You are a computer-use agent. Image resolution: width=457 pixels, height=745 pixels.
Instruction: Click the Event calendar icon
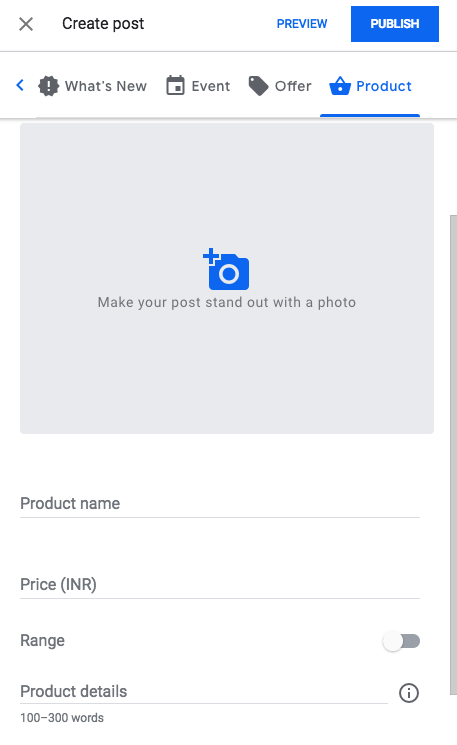(175, 86)
